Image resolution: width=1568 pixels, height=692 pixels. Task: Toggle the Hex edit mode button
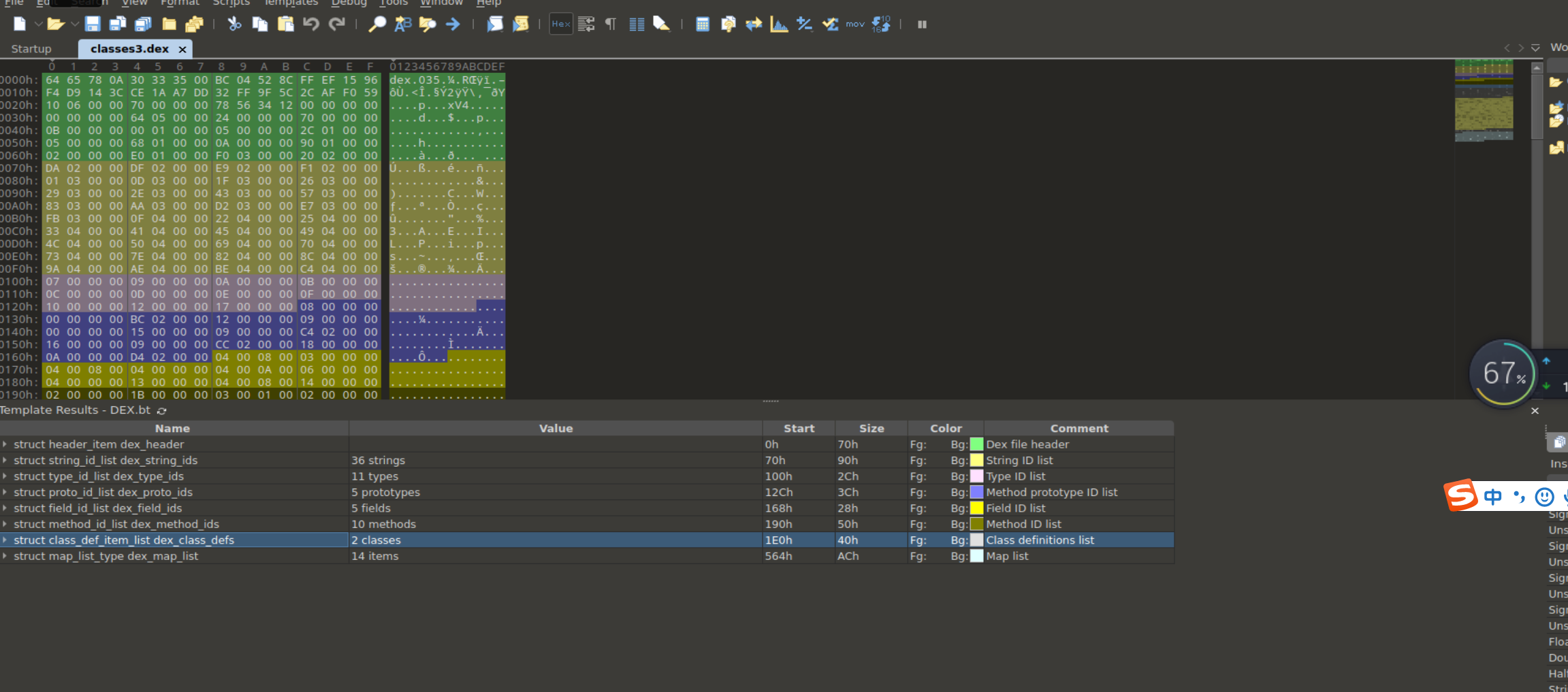point(560,24)
